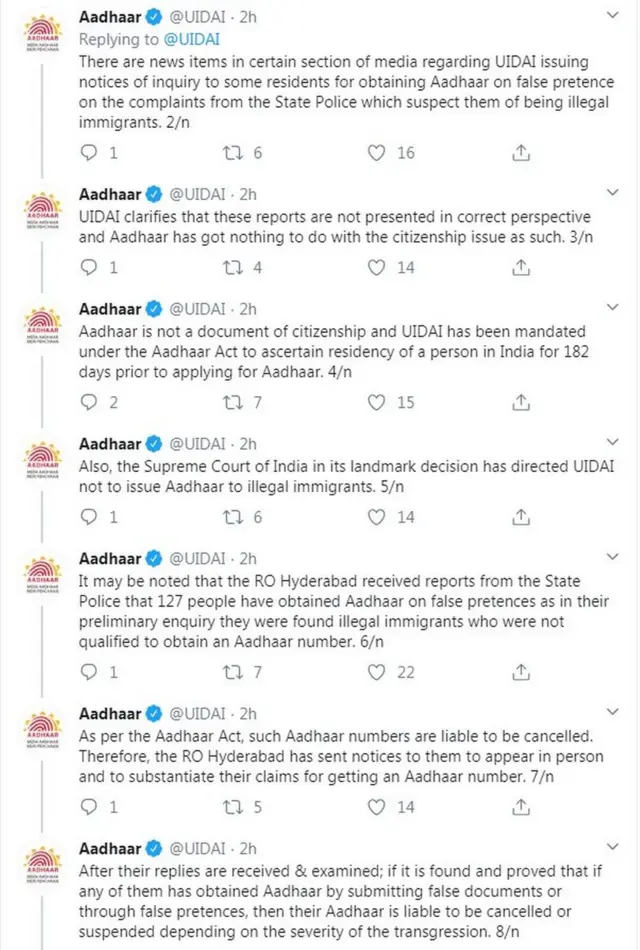Share the 3/n tweet about citizenship issue

(520, 268)
